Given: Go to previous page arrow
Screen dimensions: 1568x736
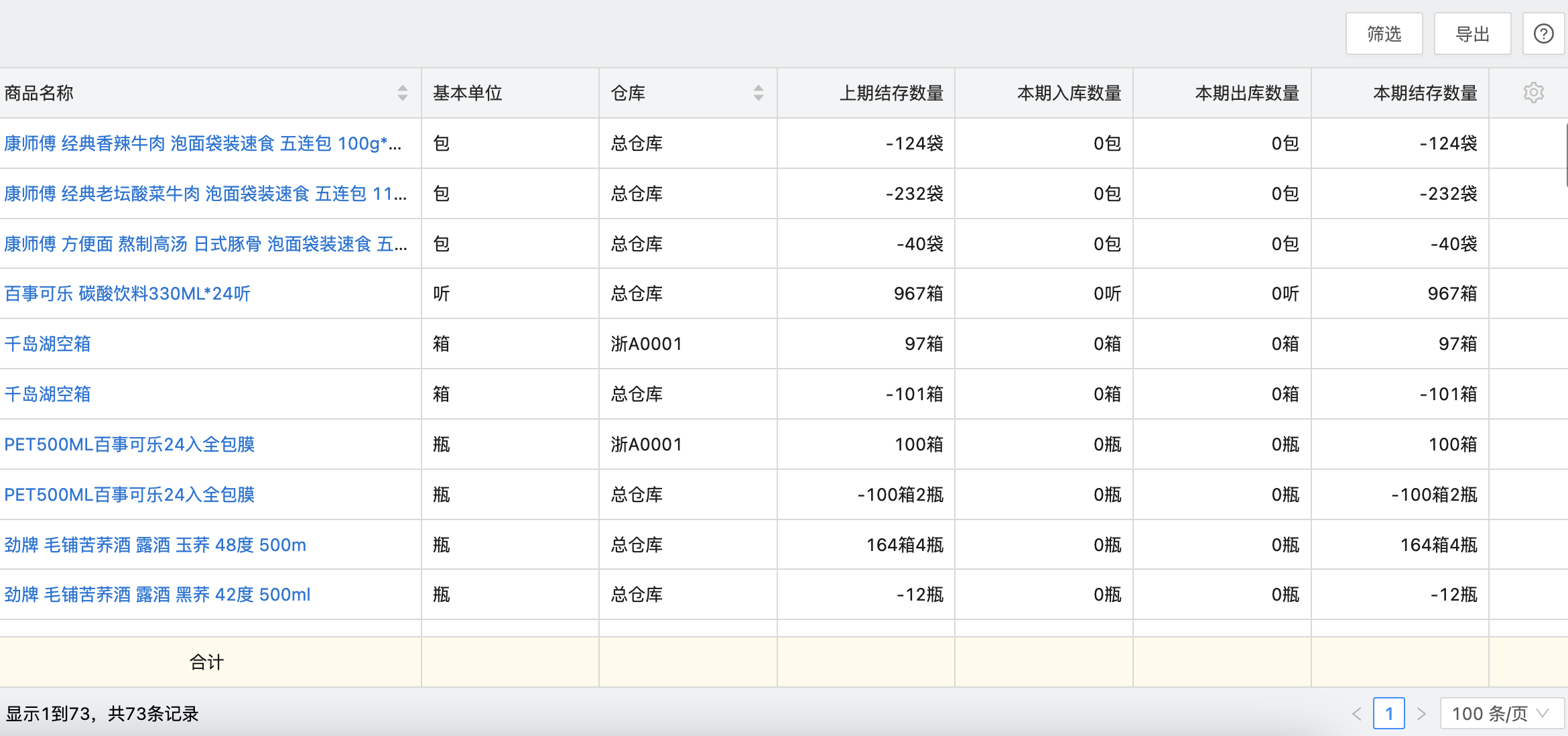Looking at the screenshot, I should (x=1356, y=713).
